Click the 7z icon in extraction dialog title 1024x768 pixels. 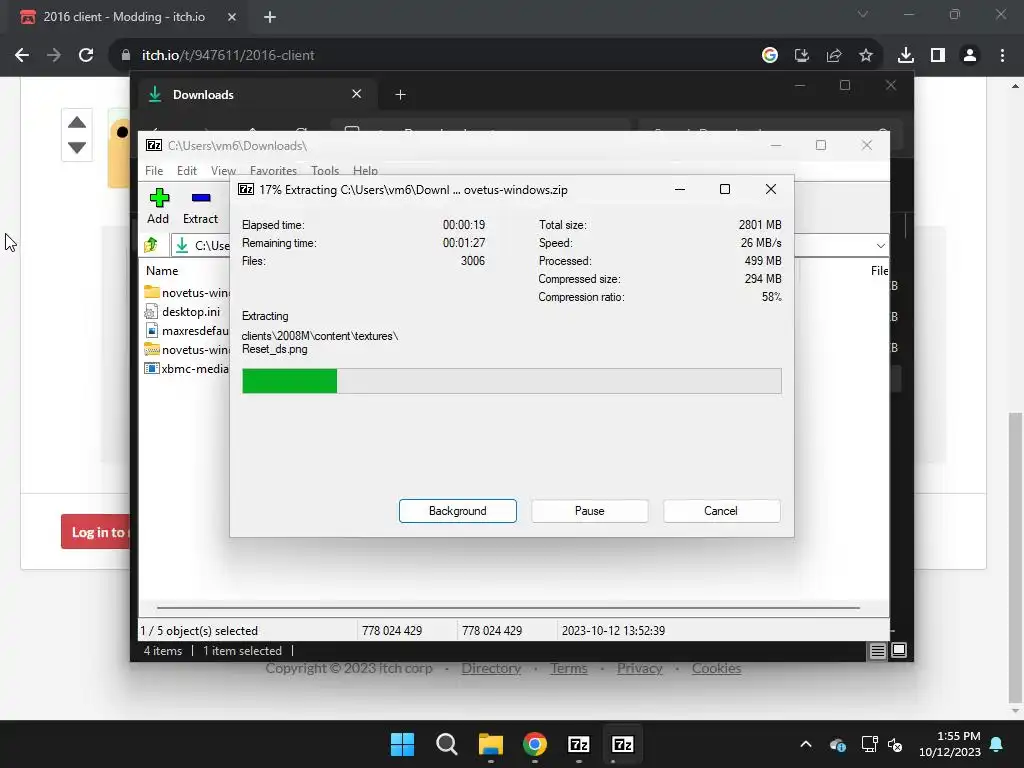coord(246,189)
